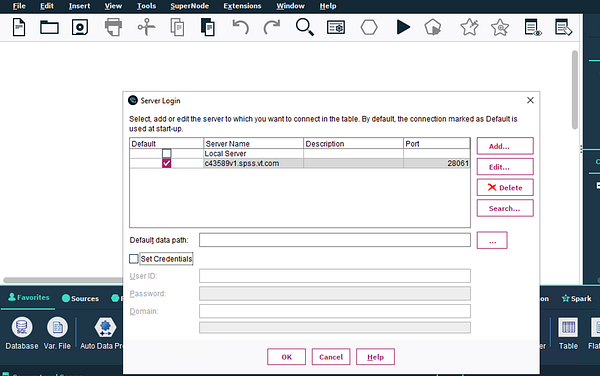Confirm Server Login with OK
The width and height of the screenshot is (600, 376).
point(286,357)
